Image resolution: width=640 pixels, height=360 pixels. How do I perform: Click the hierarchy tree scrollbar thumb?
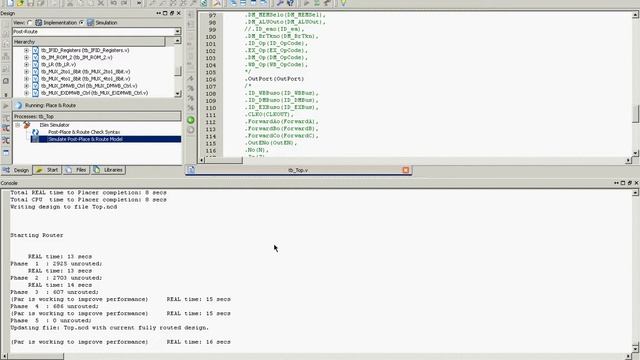tap(178, 71)
